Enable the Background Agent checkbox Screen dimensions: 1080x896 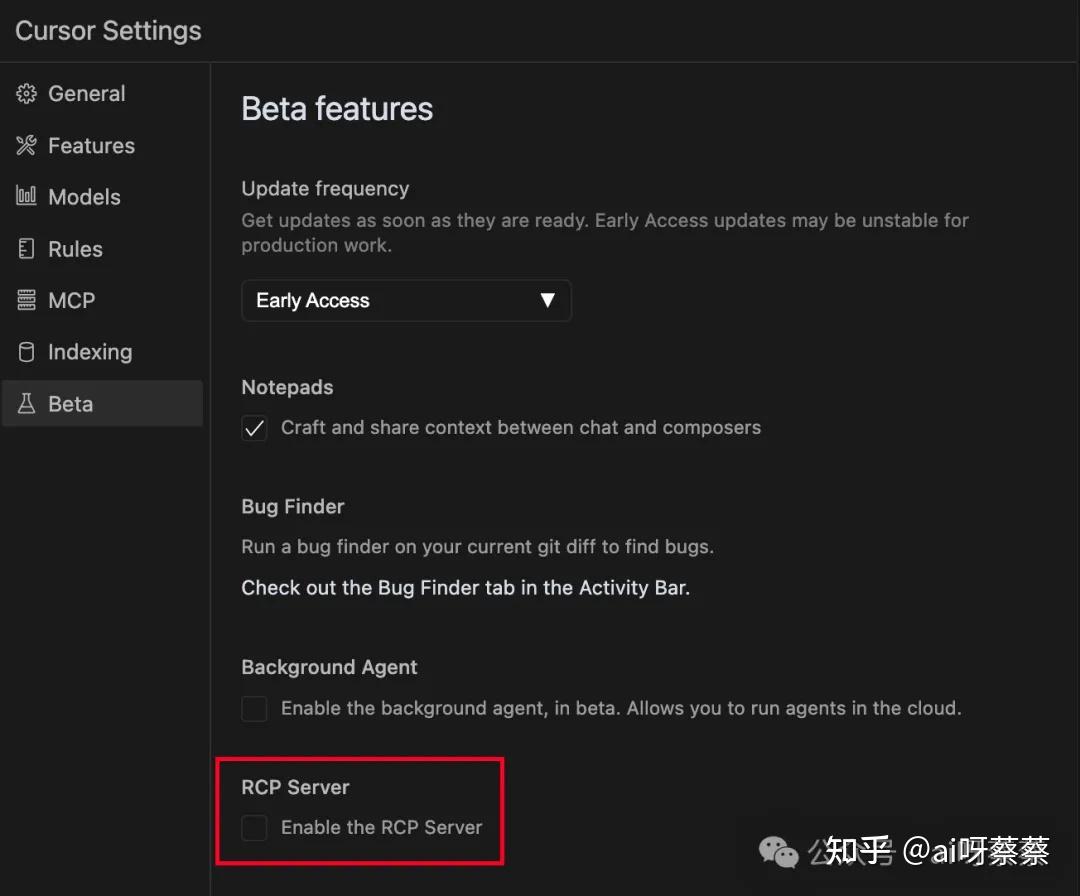(x=255, y=709)
